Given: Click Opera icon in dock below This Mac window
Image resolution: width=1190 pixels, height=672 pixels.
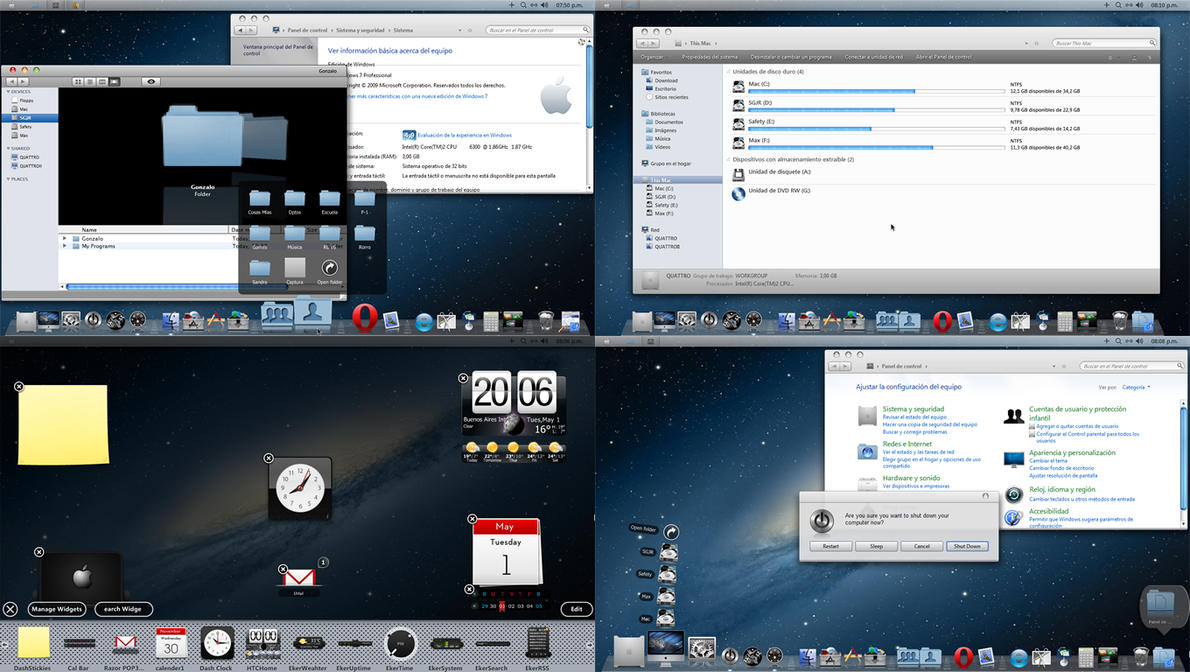Looking at the screenshot, I should [x=942, y=320].
